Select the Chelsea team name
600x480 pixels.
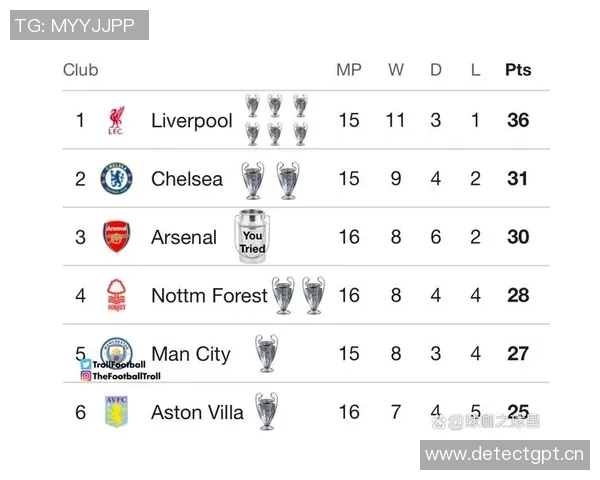click(x=187, y=179)
